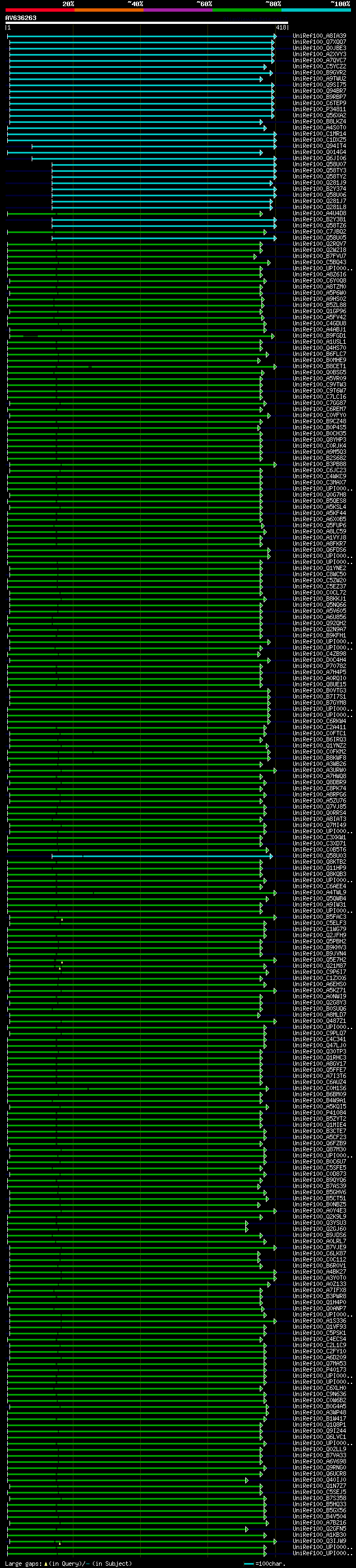The width and height of the screenshot is (356, 1568).
Task: Select hit label UniRef100_Q6JI06
Action: point(319,159)
